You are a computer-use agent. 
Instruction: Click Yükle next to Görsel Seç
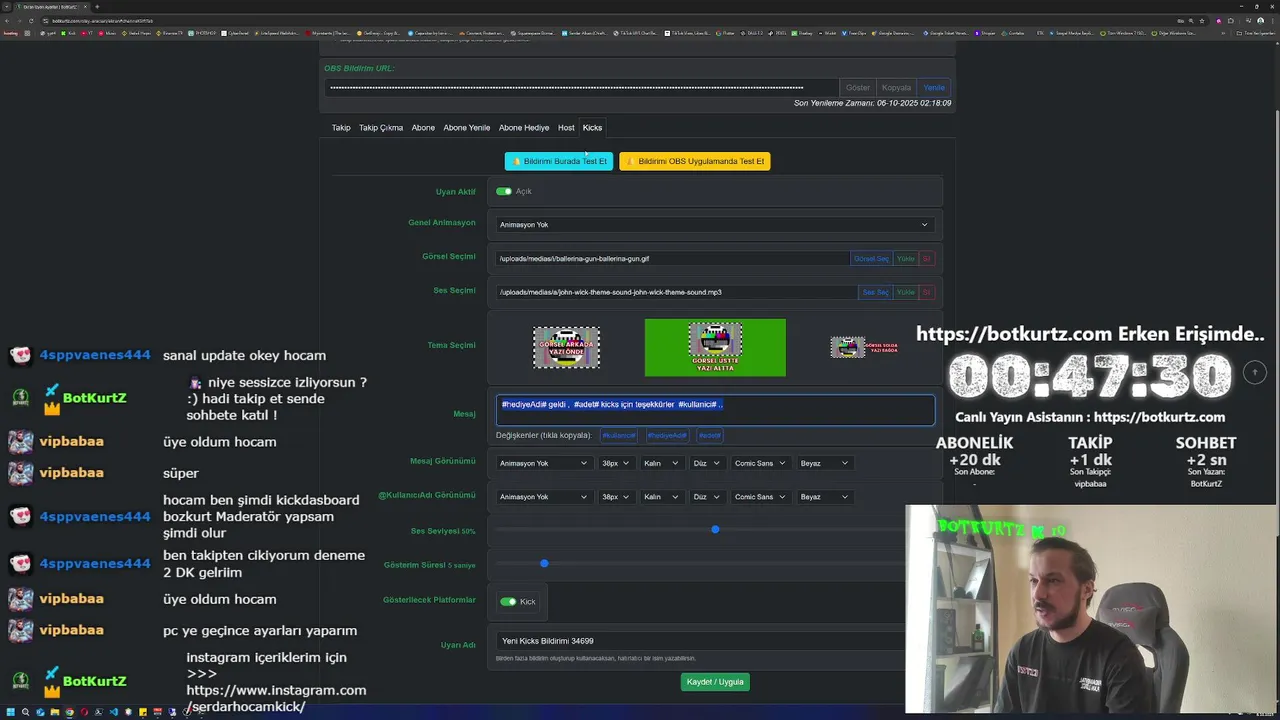pos(906,259)
